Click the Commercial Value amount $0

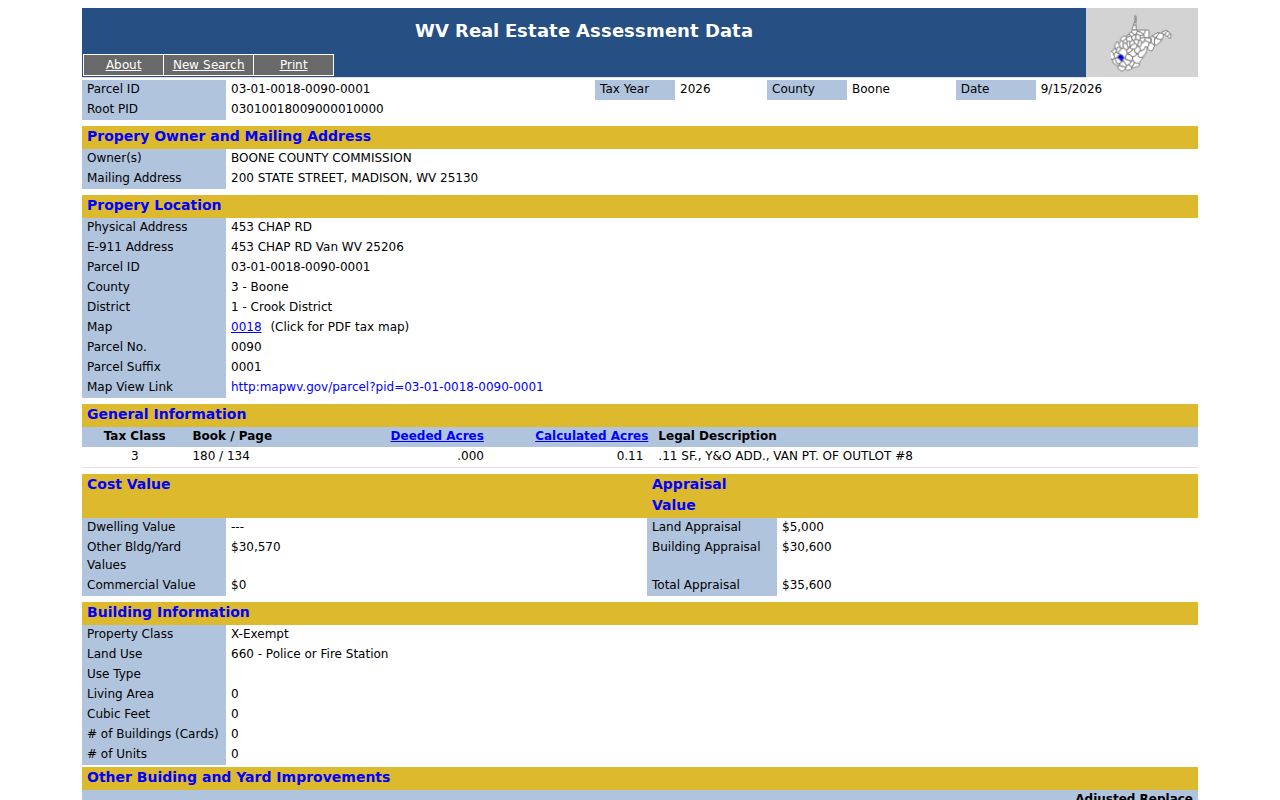click(x=238, y=585)
